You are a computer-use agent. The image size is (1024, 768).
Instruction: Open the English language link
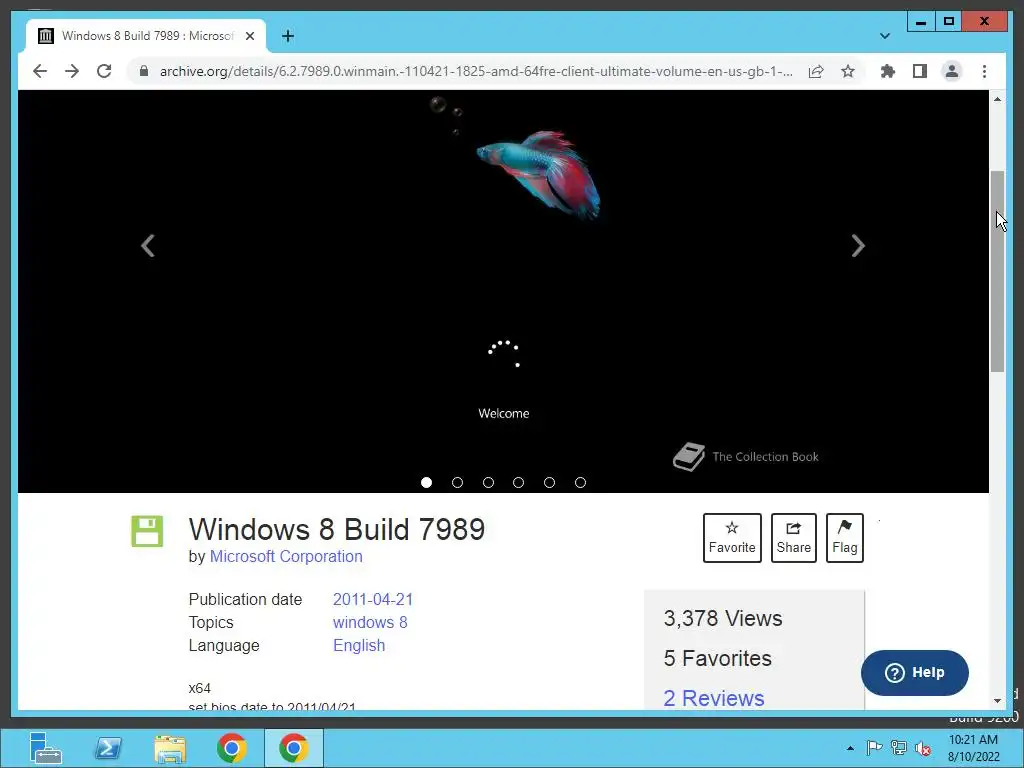[359, 645]
